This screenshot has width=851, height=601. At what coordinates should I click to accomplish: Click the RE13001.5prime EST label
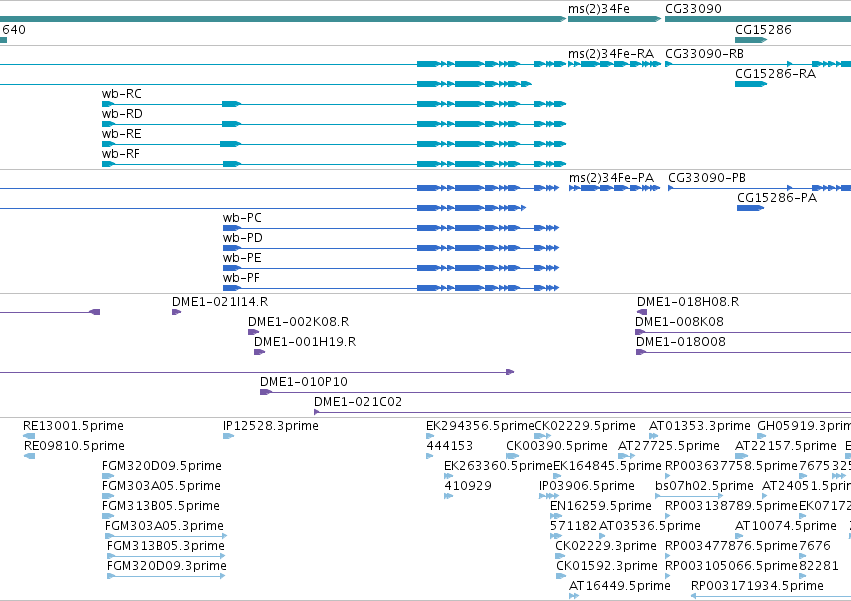pos(73,426)
